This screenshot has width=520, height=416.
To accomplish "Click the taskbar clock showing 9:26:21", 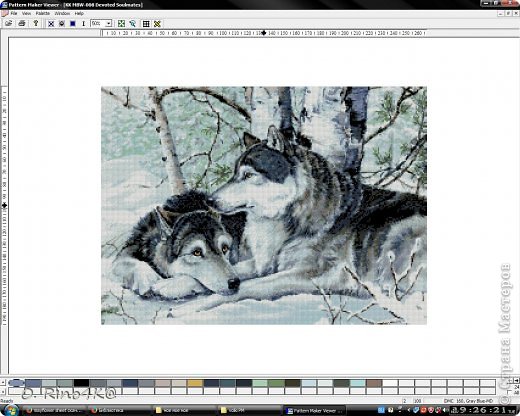I will (x=482, y=410).
